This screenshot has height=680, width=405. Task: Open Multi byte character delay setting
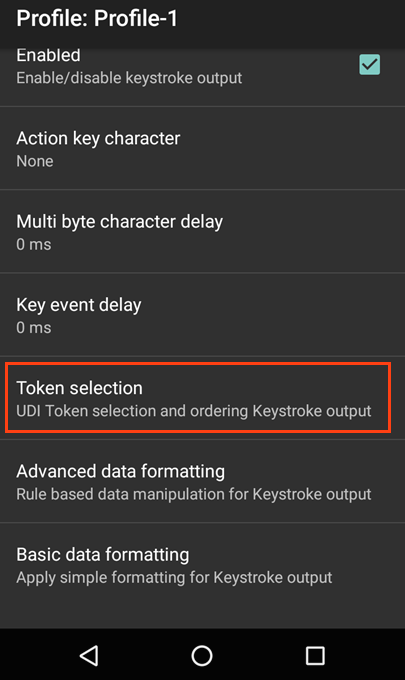[x=202, y=232]
